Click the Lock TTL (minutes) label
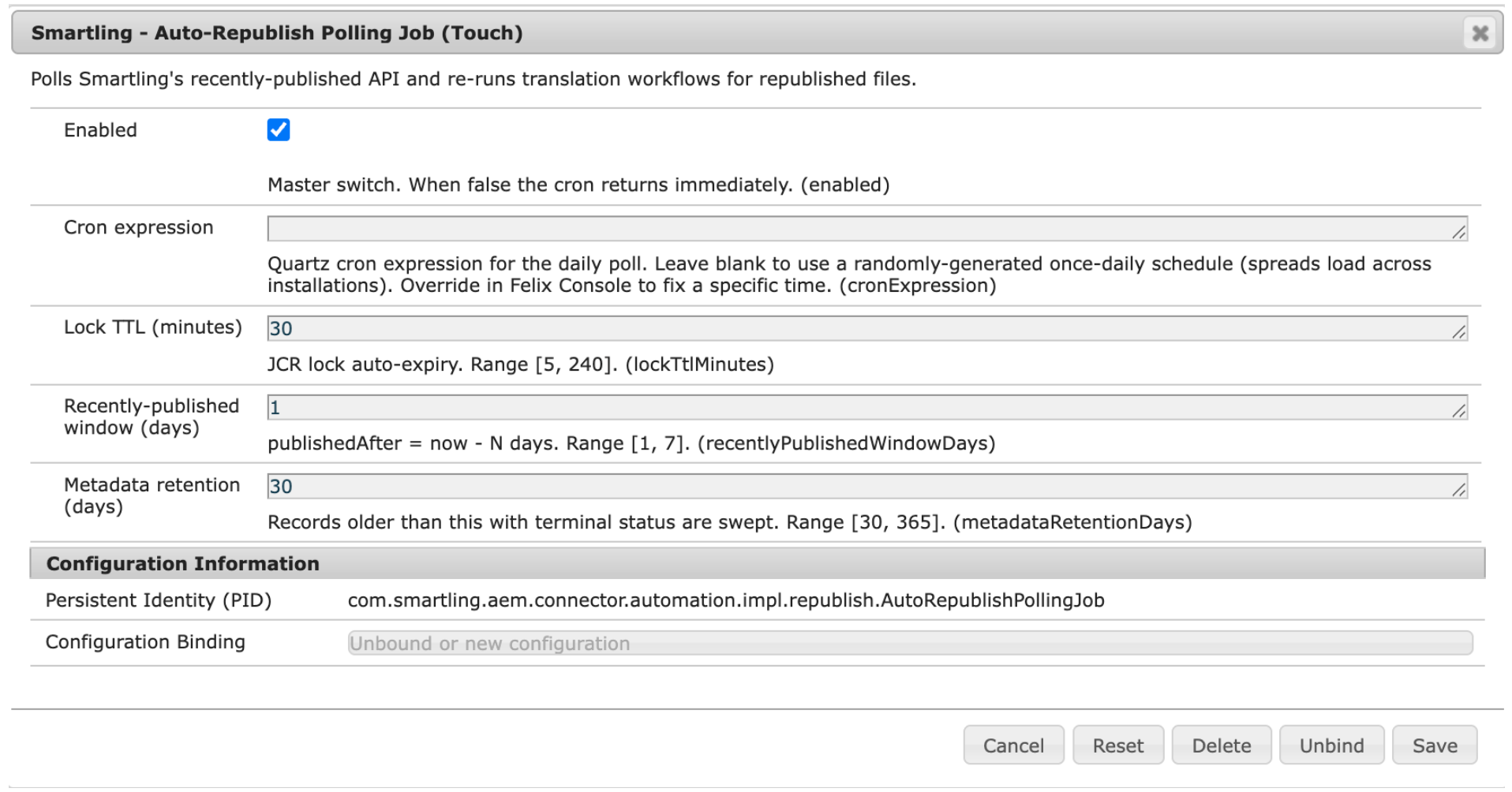Image resolution: width=1512 pixels, height=792 pixels. point(153,327)
